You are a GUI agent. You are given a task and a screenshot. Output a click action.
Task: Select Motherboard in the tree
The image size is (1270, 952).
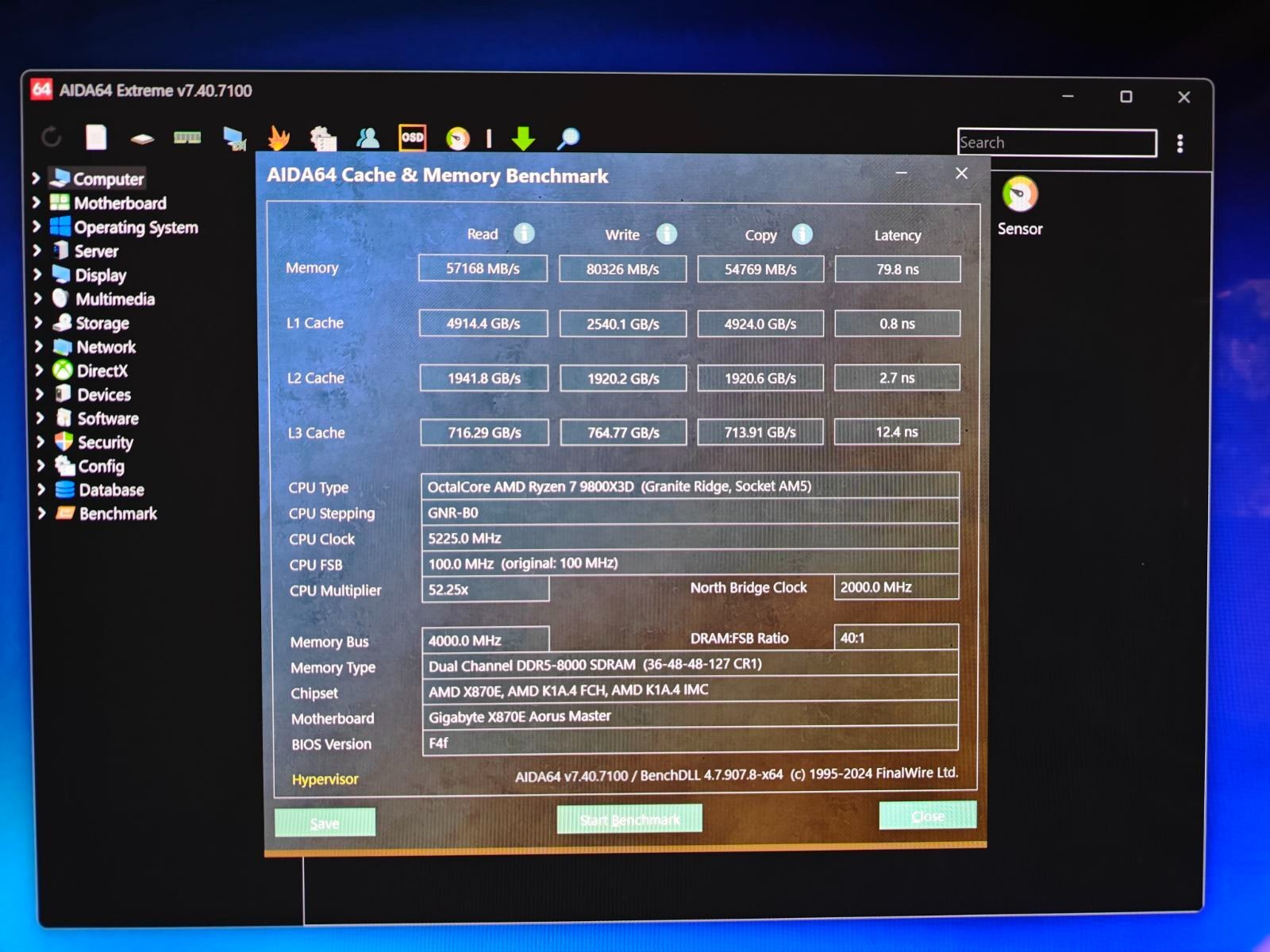[120, 203]
